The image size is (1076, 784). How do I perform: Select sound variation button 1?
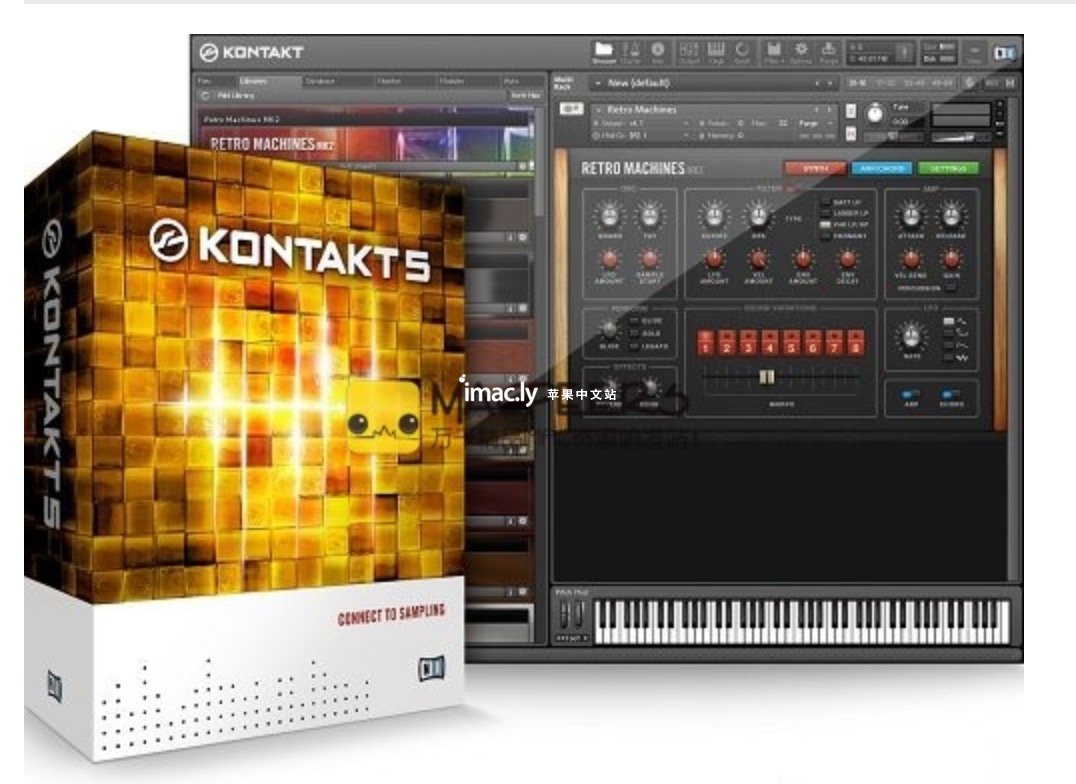pyautogui.click(x=705, y=342)
